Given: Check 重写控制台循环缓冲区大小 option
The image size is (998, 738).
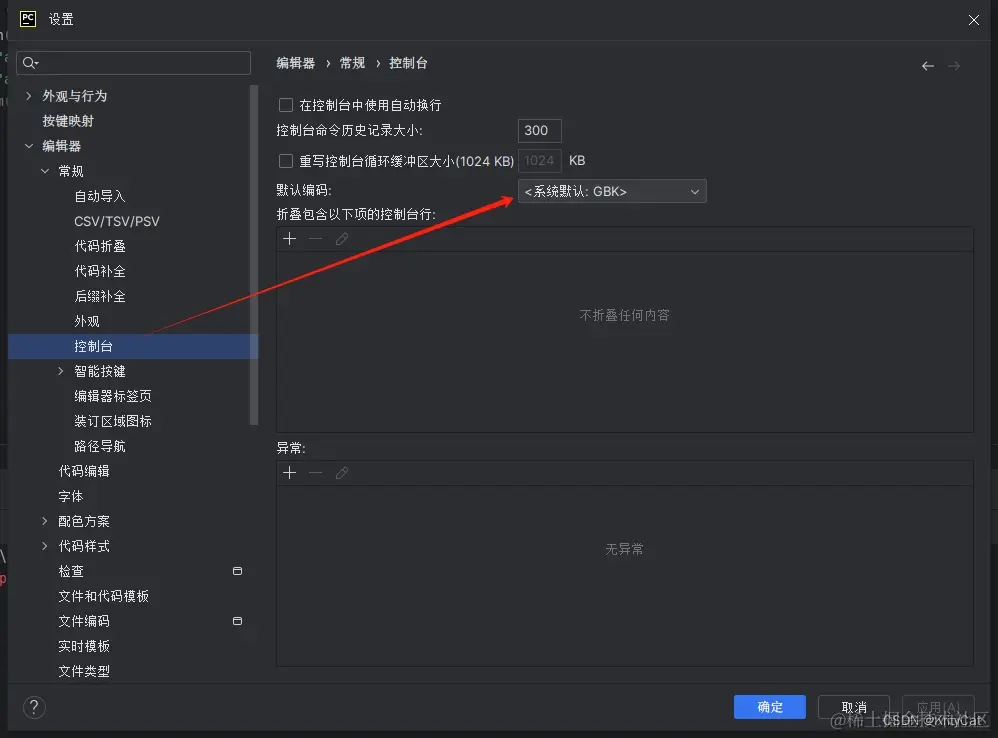Looking at the screenshot, I should 287,160.
